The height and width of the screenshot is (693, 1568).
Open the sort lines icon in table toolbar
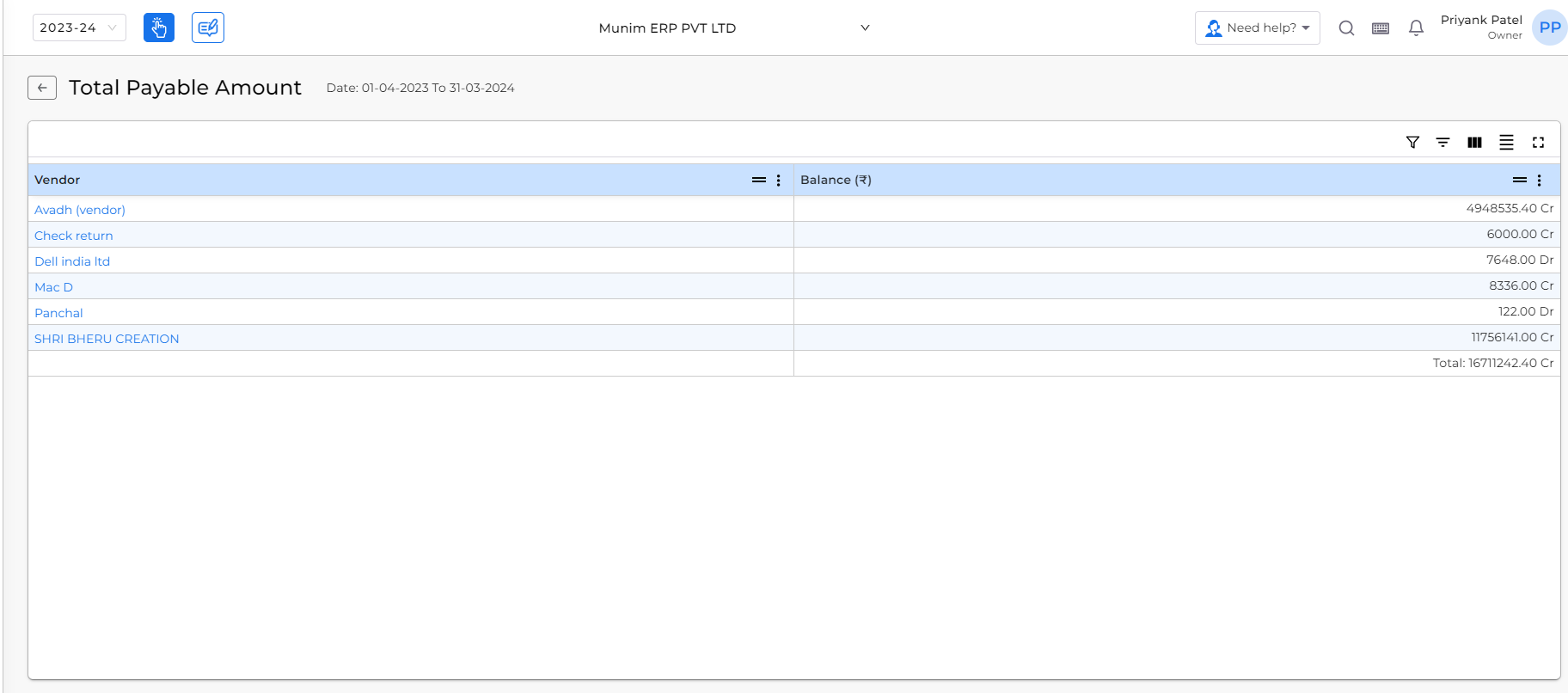pos(1443,143)
